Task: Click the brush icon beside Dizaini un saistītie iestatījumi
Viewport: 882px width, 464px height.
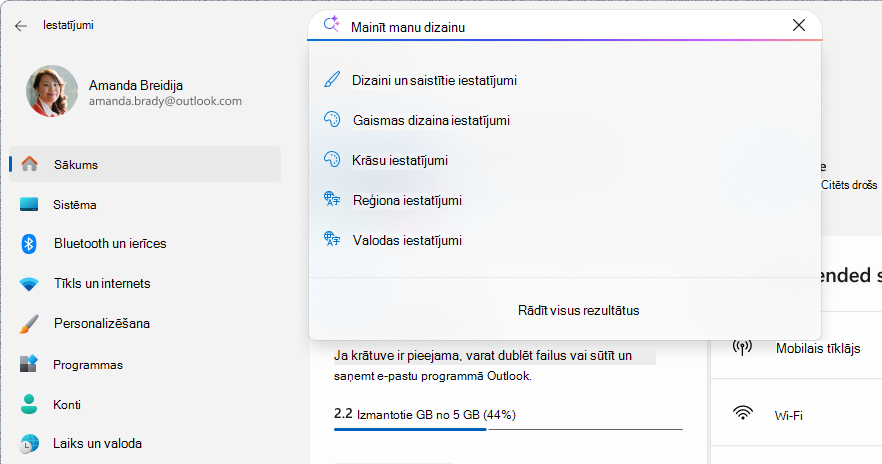Action: [x=332, y=79]
